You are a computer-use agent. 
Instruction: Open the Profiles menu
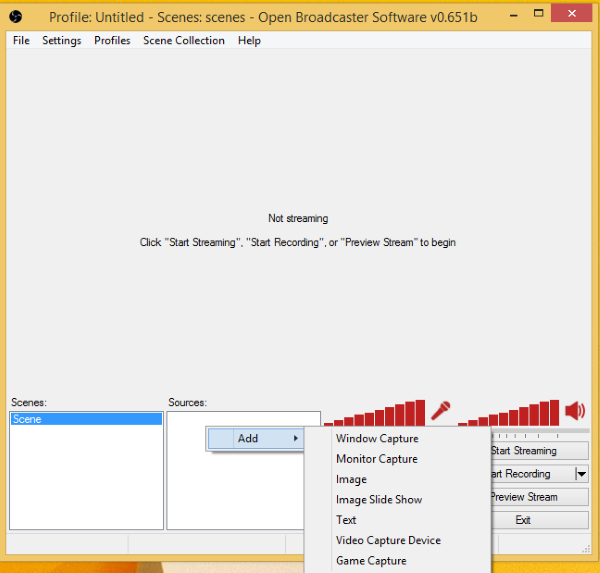[112, 41]
